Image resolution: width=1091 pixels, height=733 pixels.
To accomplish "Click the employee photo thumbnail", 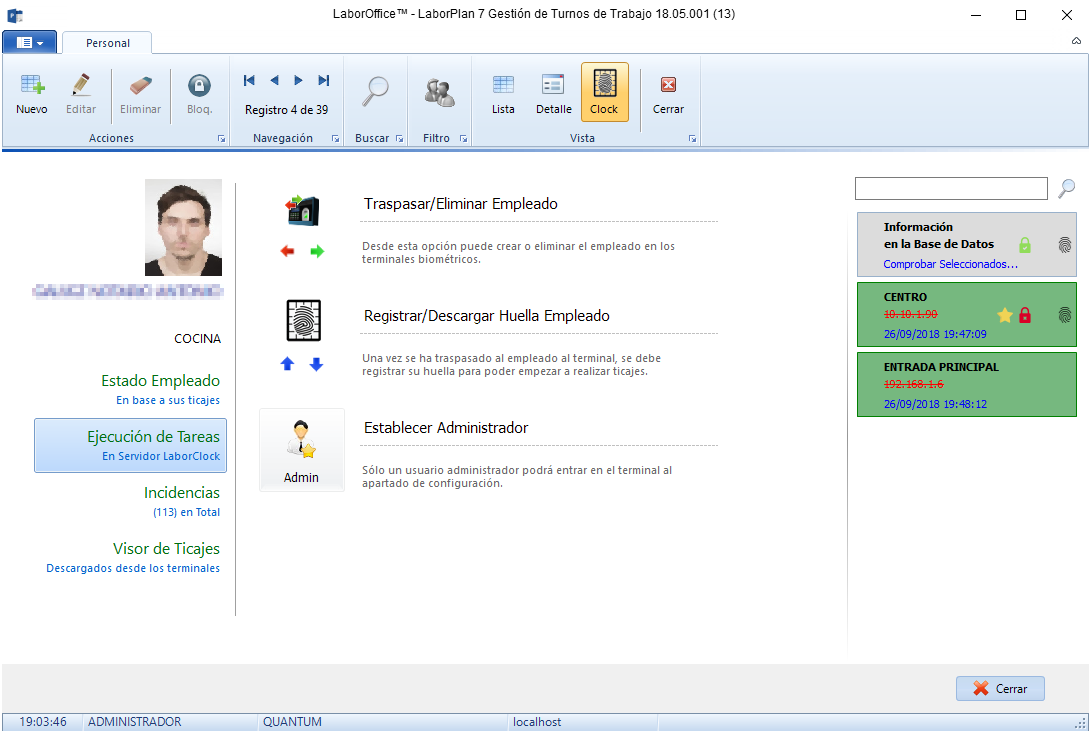I will (183, 228).
